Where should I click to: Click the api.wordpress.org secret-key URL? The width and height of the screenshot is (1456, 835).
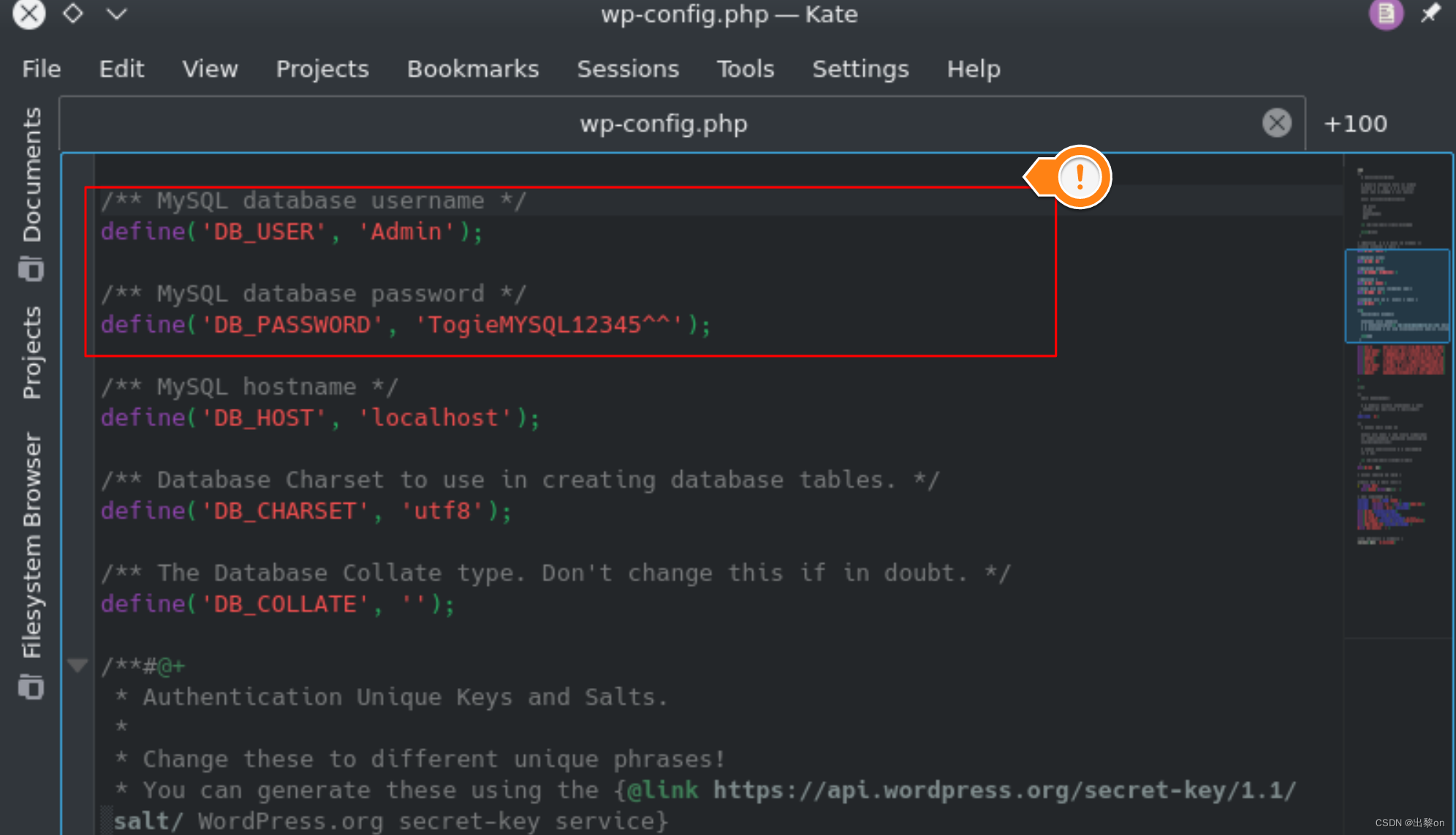1004,790
